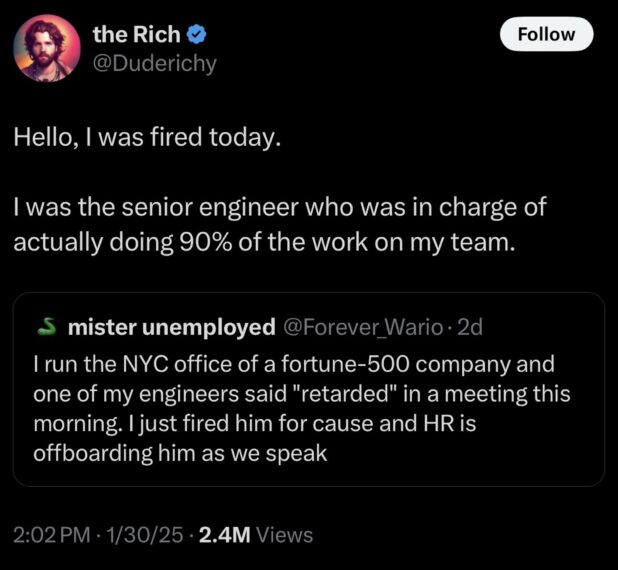Viewport: 618px width, 570px height.
Task: Click mister unemployed's snake avatar icon
Action: coord(46,327)
